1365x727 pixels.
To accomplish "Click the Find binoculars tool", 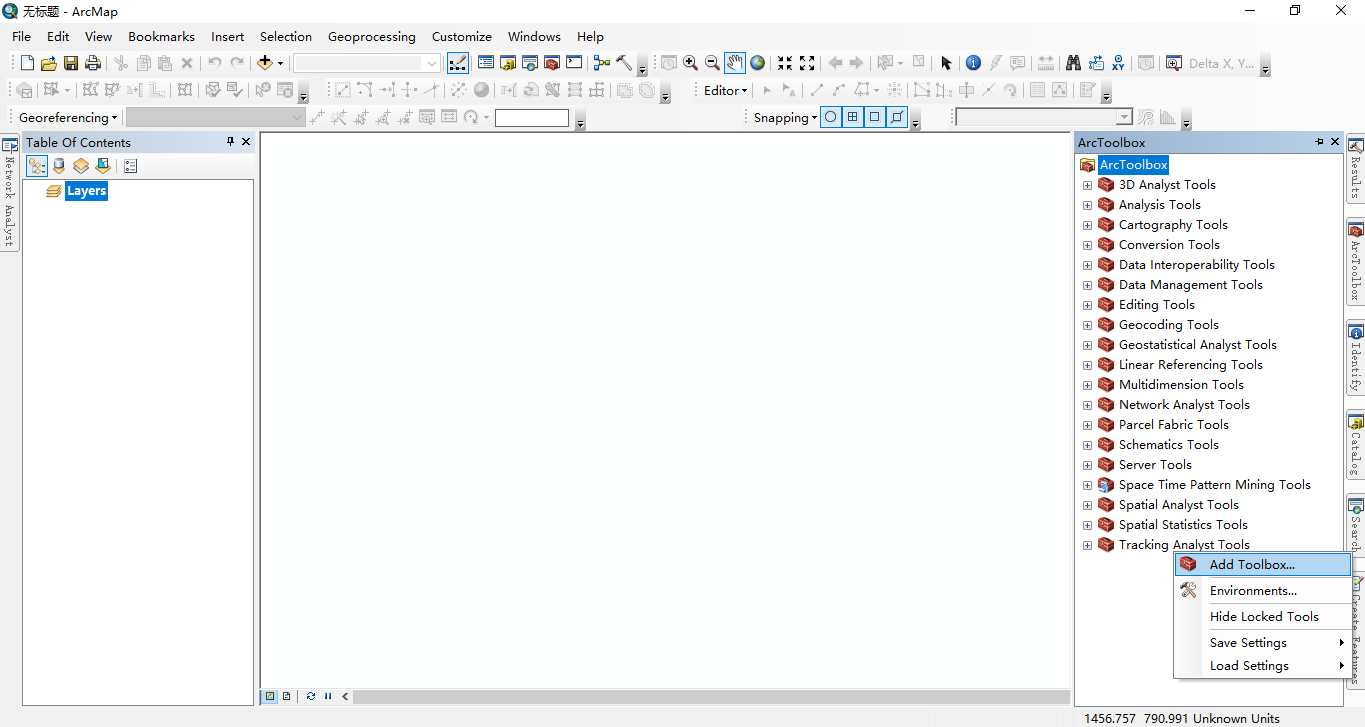I will 1072,62.
